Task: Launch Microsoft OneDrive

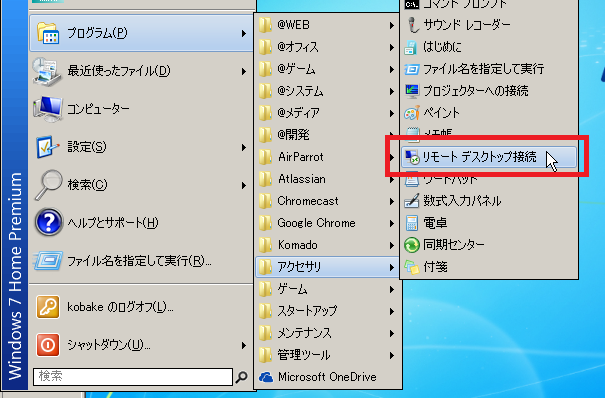Action: pos(327,377)
